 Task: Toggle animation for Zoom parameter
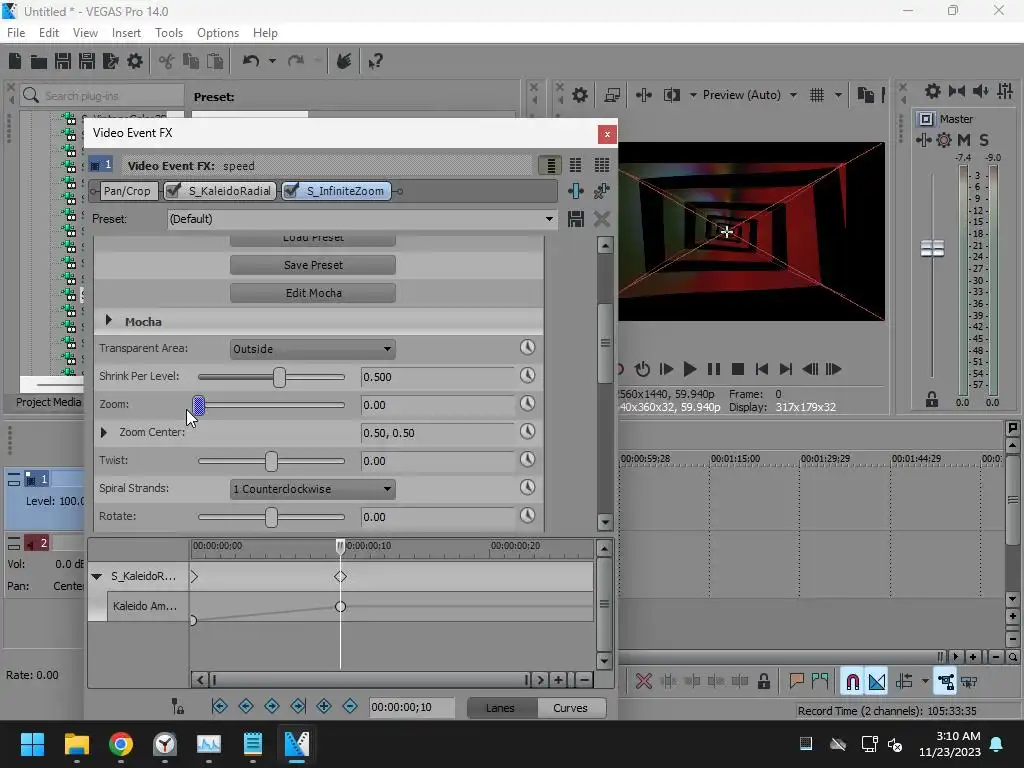click(x=527, y=404)
